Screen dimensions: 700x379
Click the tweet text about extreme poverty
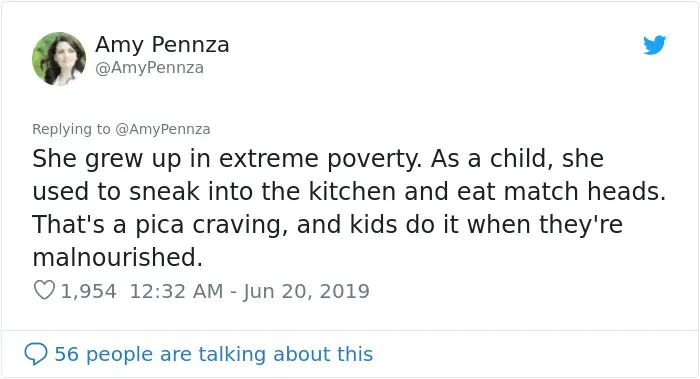349,208
